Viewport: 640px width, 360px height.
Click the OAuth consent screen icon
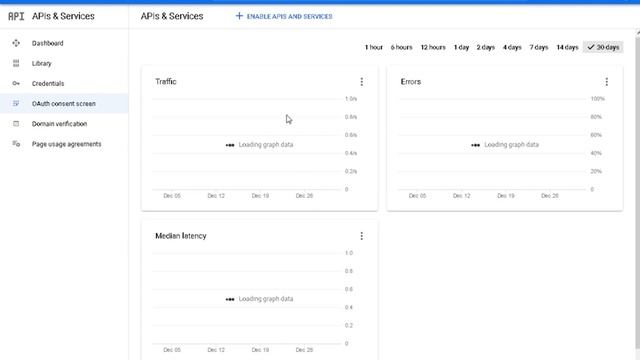[16, 104]
